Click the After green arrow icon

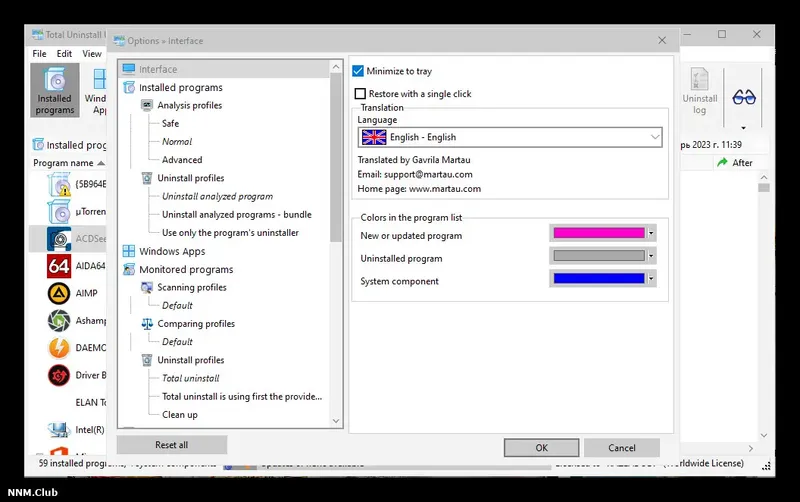coord(722,162)
